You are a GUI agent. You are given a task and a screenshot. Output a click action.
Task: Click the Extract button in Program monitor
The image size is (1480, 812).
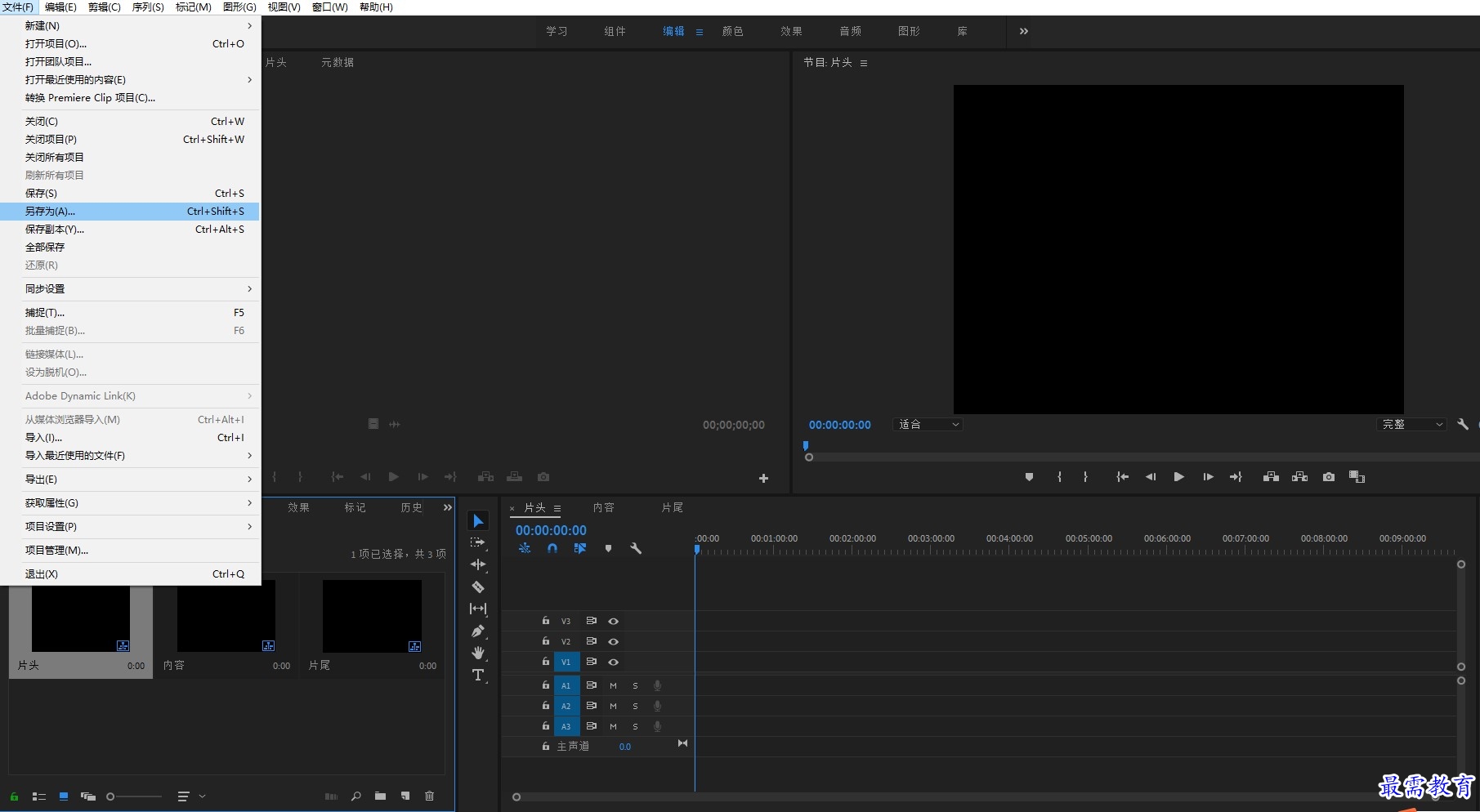pyautogui.click(x=1299, y=477)
